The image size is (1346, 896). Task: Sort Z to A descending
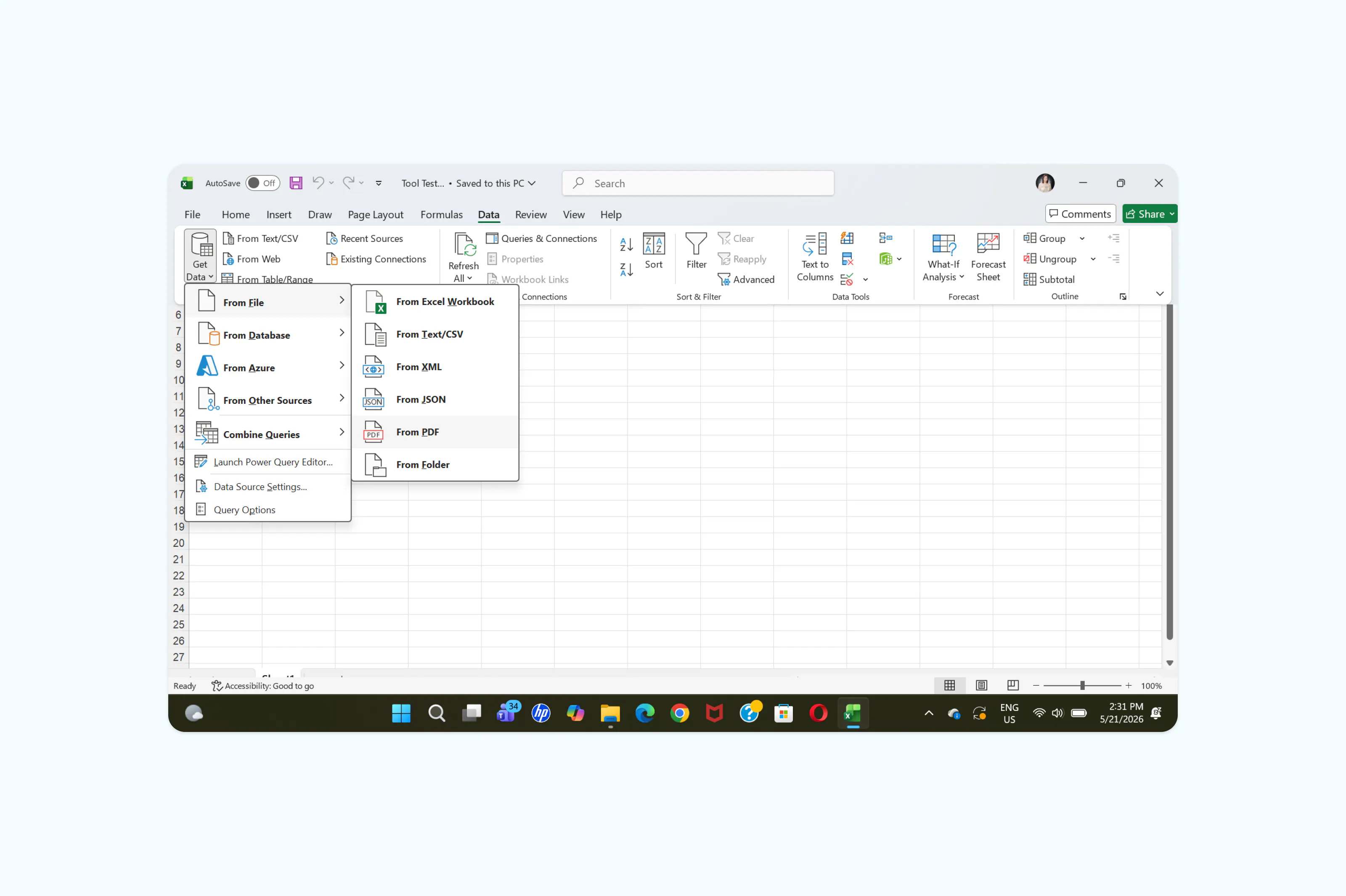pos(626,269)
